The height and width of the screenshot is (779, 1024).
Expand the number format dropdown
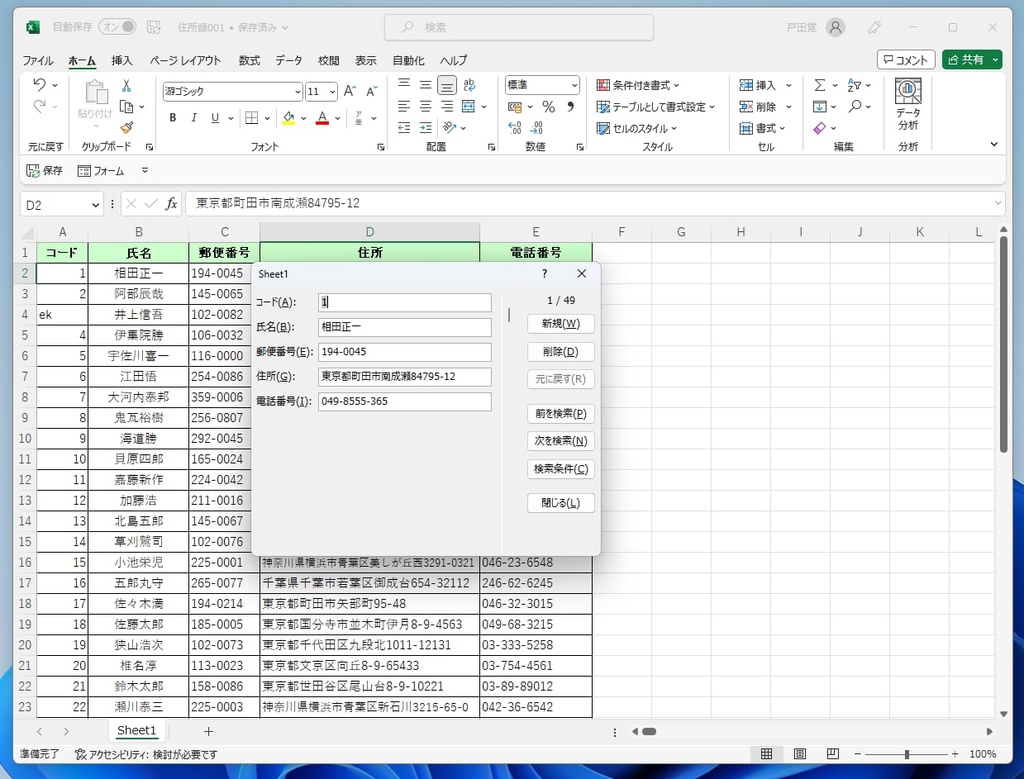[574, 85]
